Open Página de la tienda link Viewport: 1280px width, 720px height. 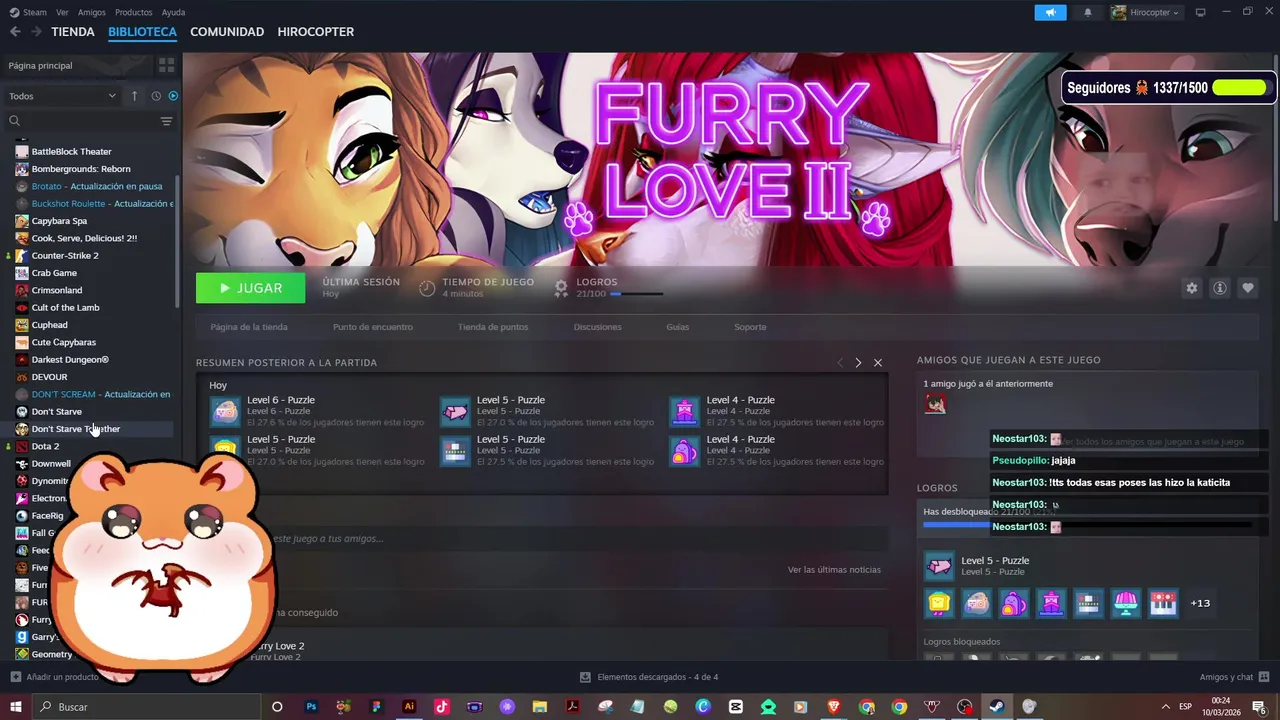point(249,327)
